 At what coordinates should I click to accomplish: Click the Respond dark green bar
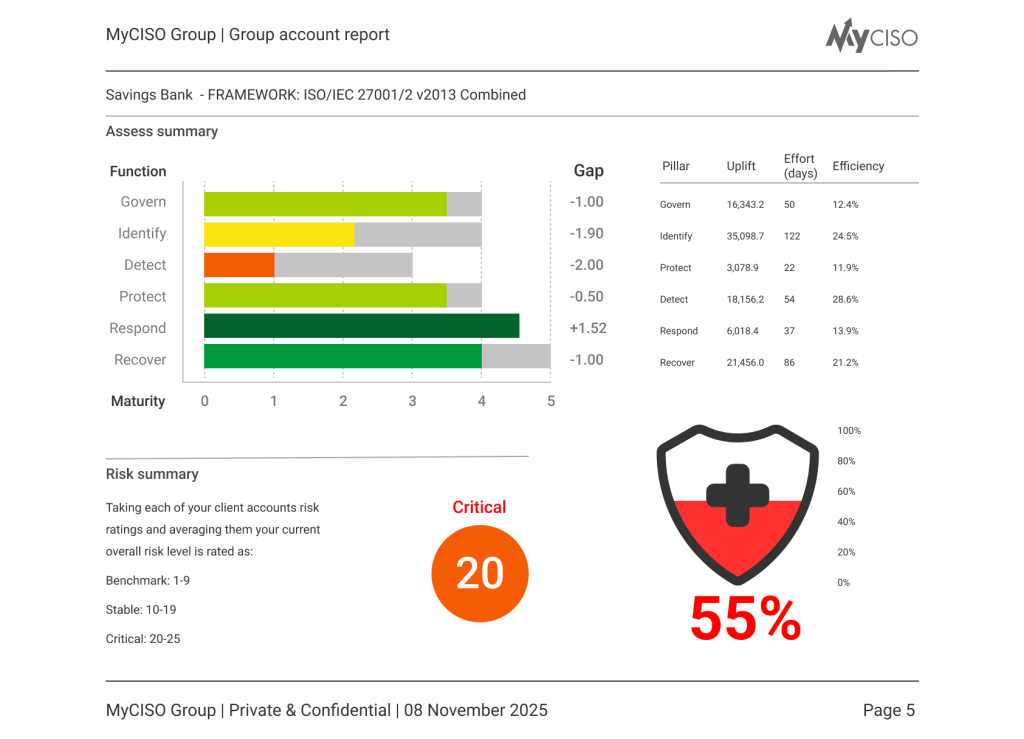tap(360, 327)
